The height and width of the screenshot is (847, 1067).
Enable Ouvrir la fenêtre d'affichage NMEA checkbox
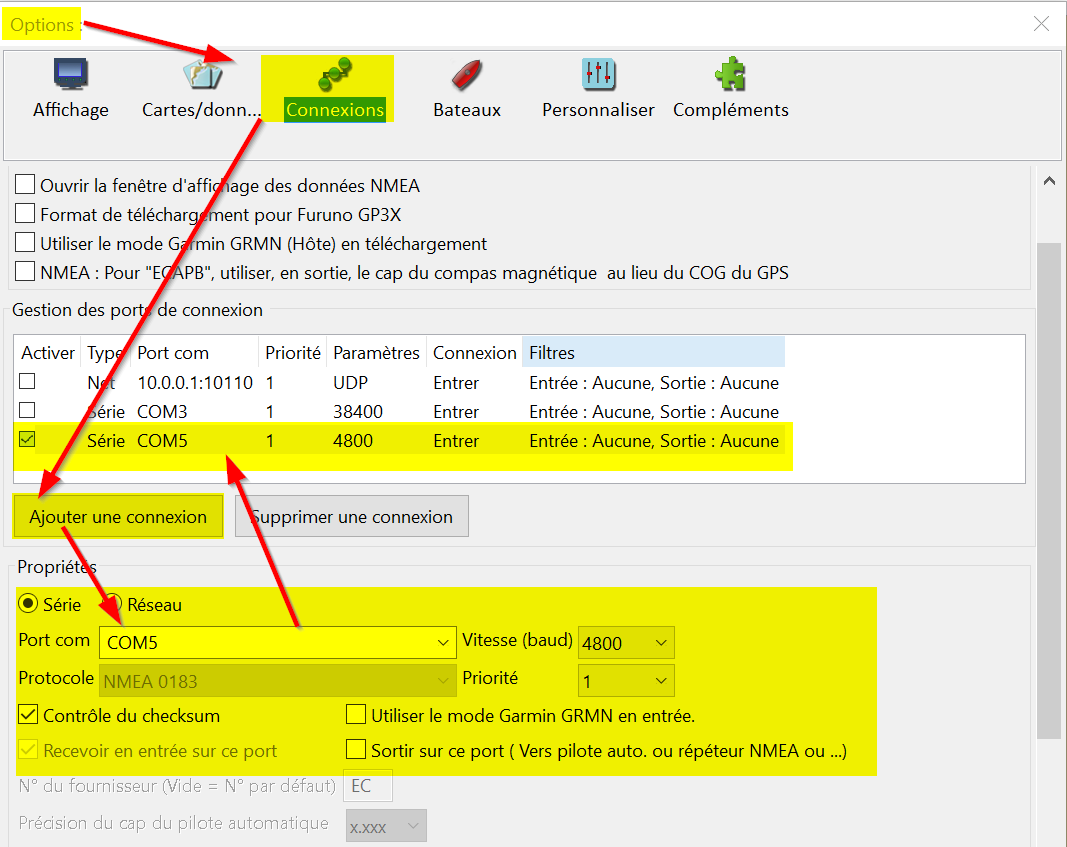[x=25, y=184]
